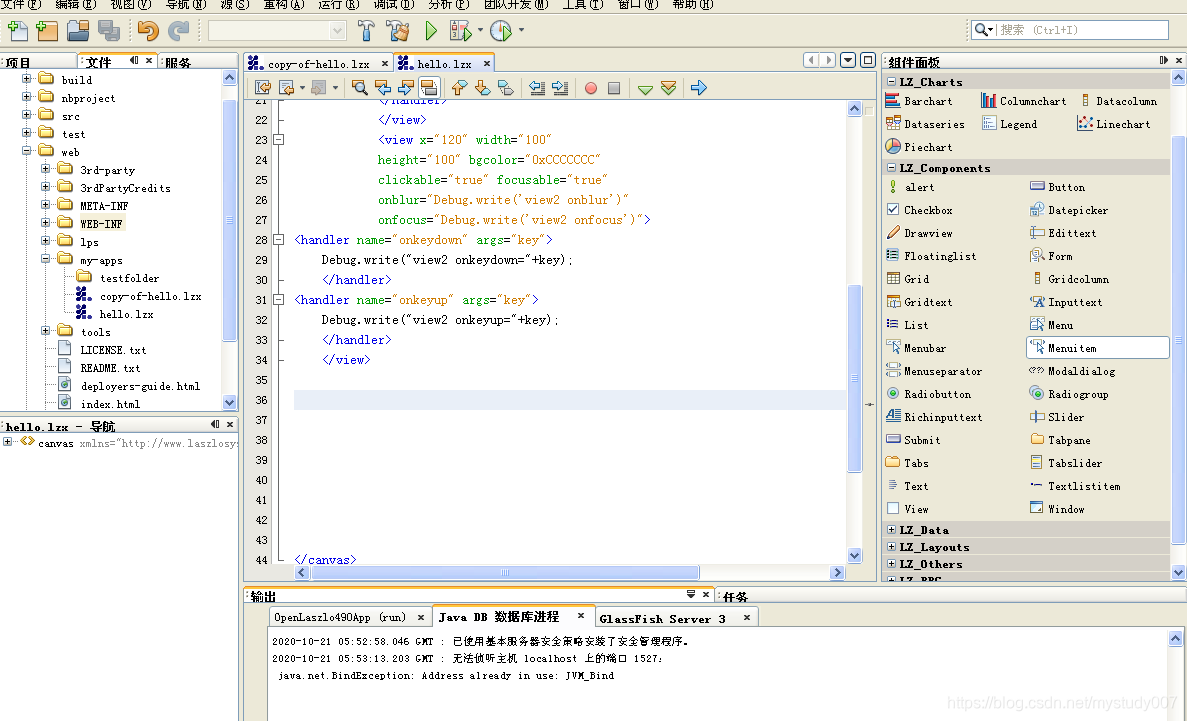Image resolution: width=1187 pixels, height=721 pixels.
Task: Click the New File toolbar icon
Action: (17, 30)
